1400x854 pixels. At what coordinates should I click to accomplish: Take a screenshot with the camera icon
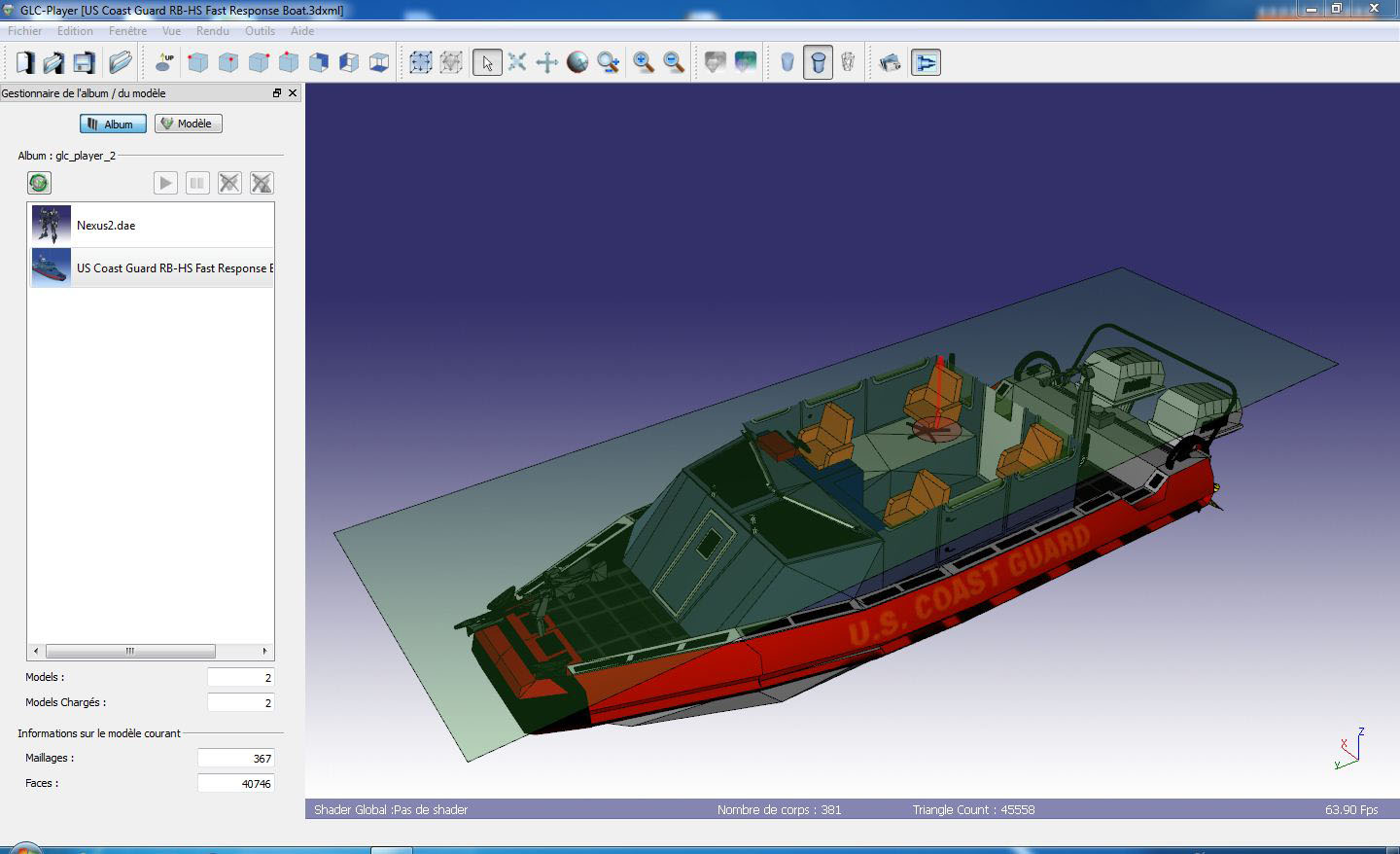point(890,63)
